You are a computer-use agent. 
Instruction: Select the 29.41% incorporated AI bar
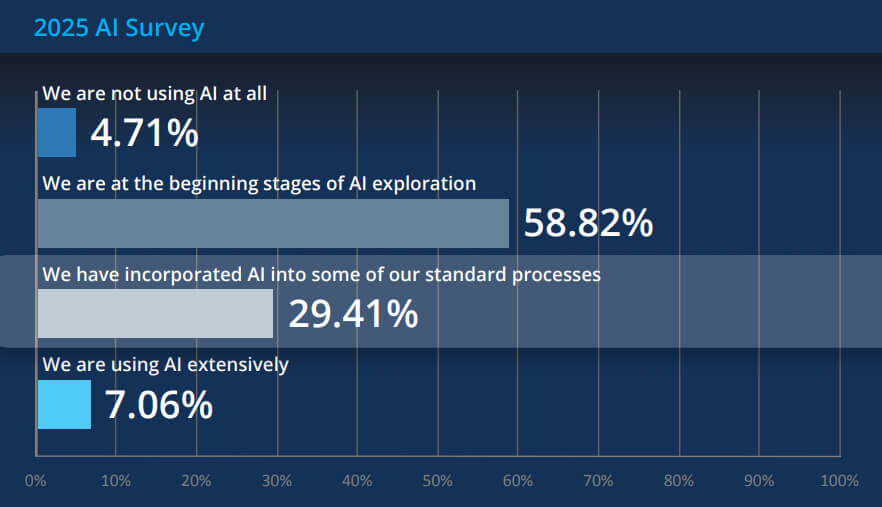(155, 314)
